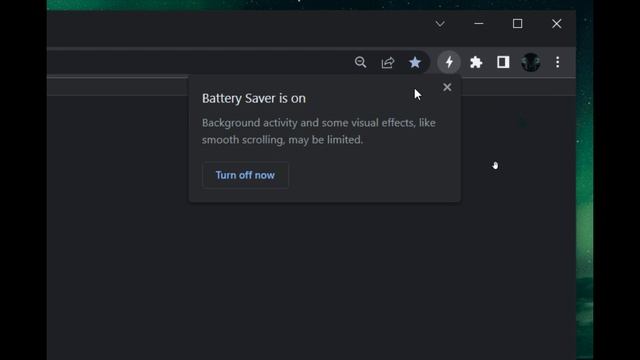This screenshot has height=360, width=640.
Task: Minimize the Chrome window
Action: pyautogui.click(x=479, y=24)
